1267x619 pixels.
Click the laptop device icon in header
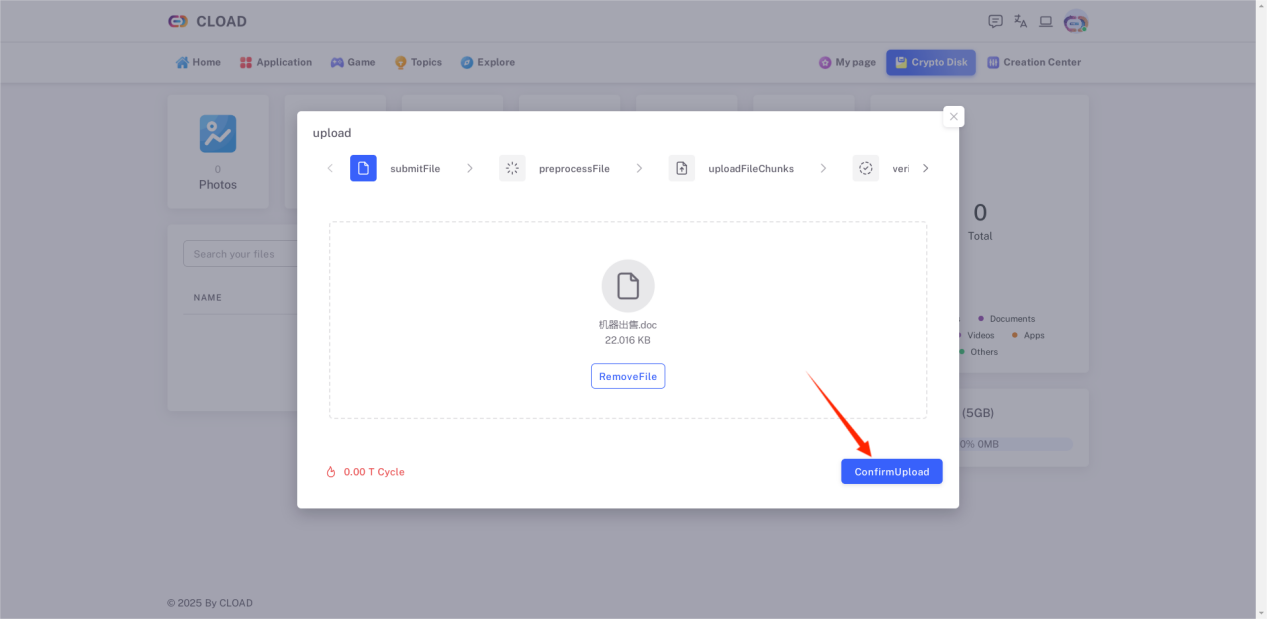[x=1046, y=21]
